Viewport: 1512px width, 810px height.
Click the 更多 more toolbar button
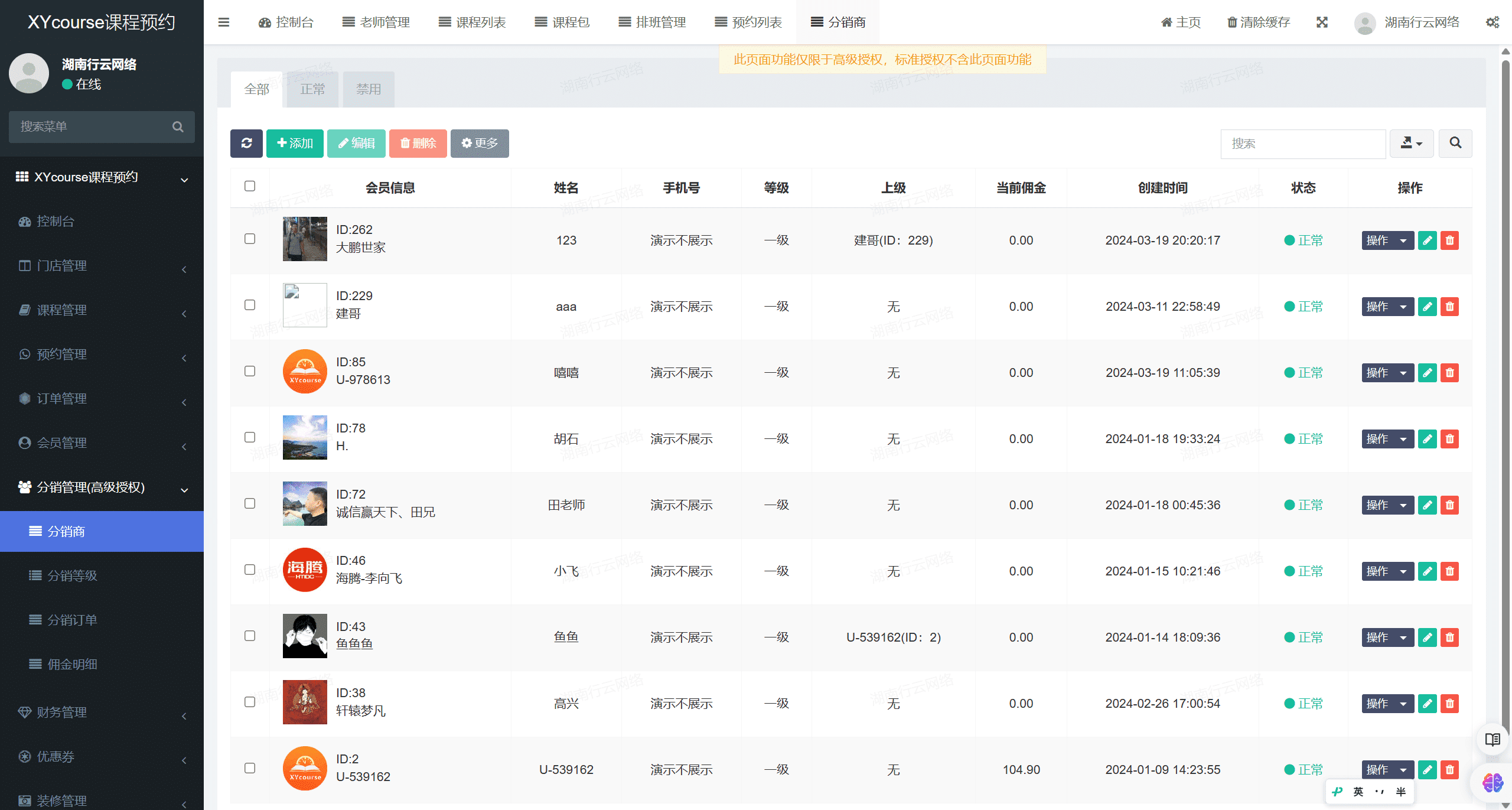[480, 144]
